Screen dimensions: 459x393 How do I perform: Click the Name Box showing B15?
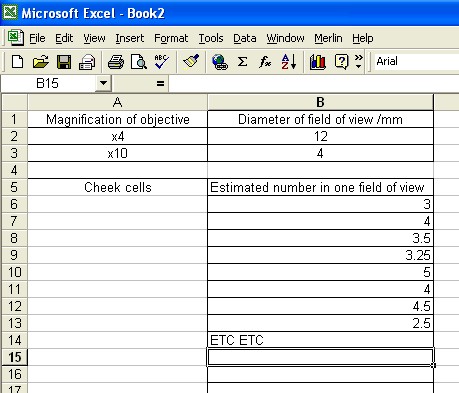point(48,83)
